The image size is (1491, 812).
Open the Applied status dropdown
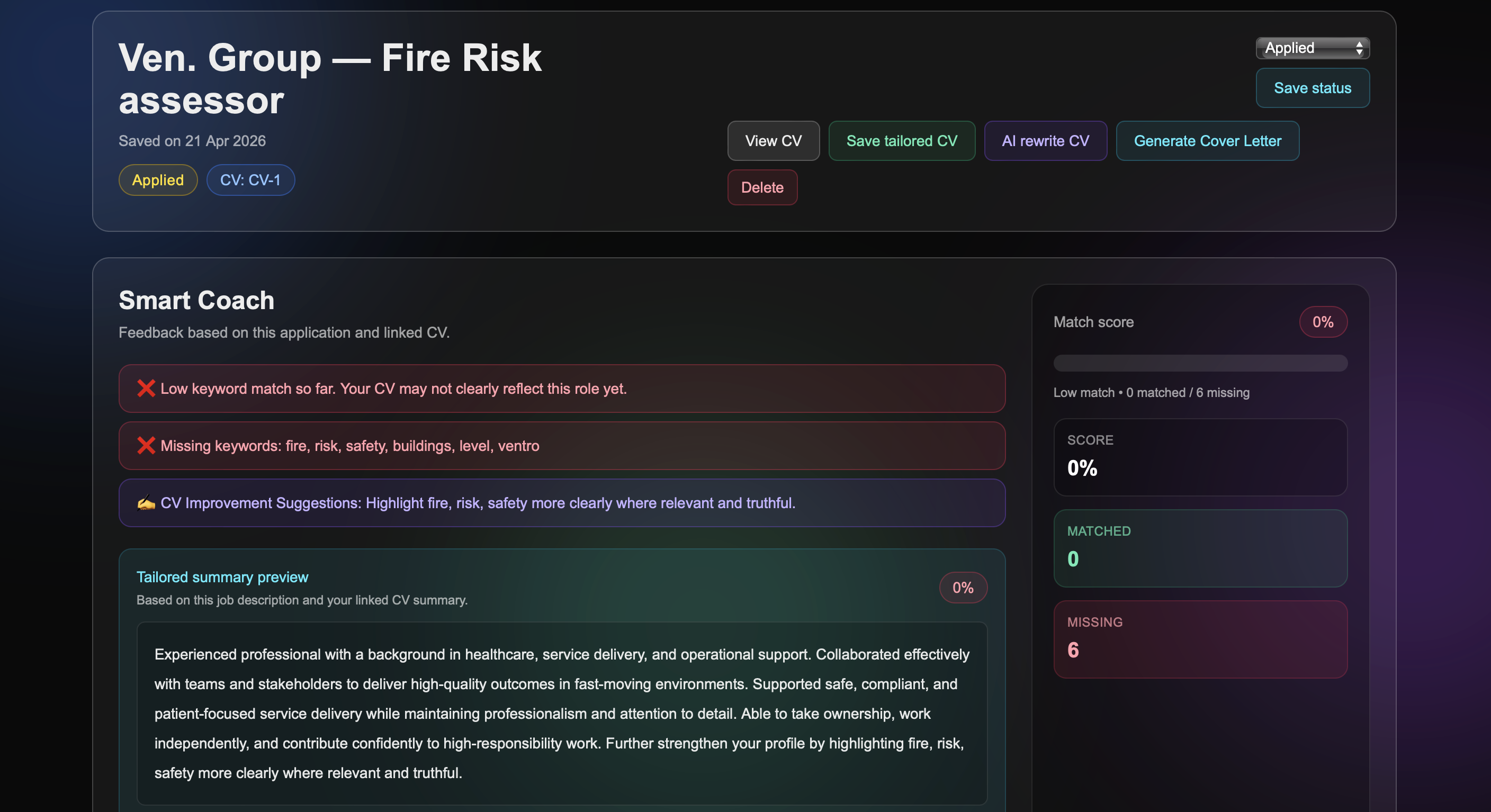(x=1312, y=48)
